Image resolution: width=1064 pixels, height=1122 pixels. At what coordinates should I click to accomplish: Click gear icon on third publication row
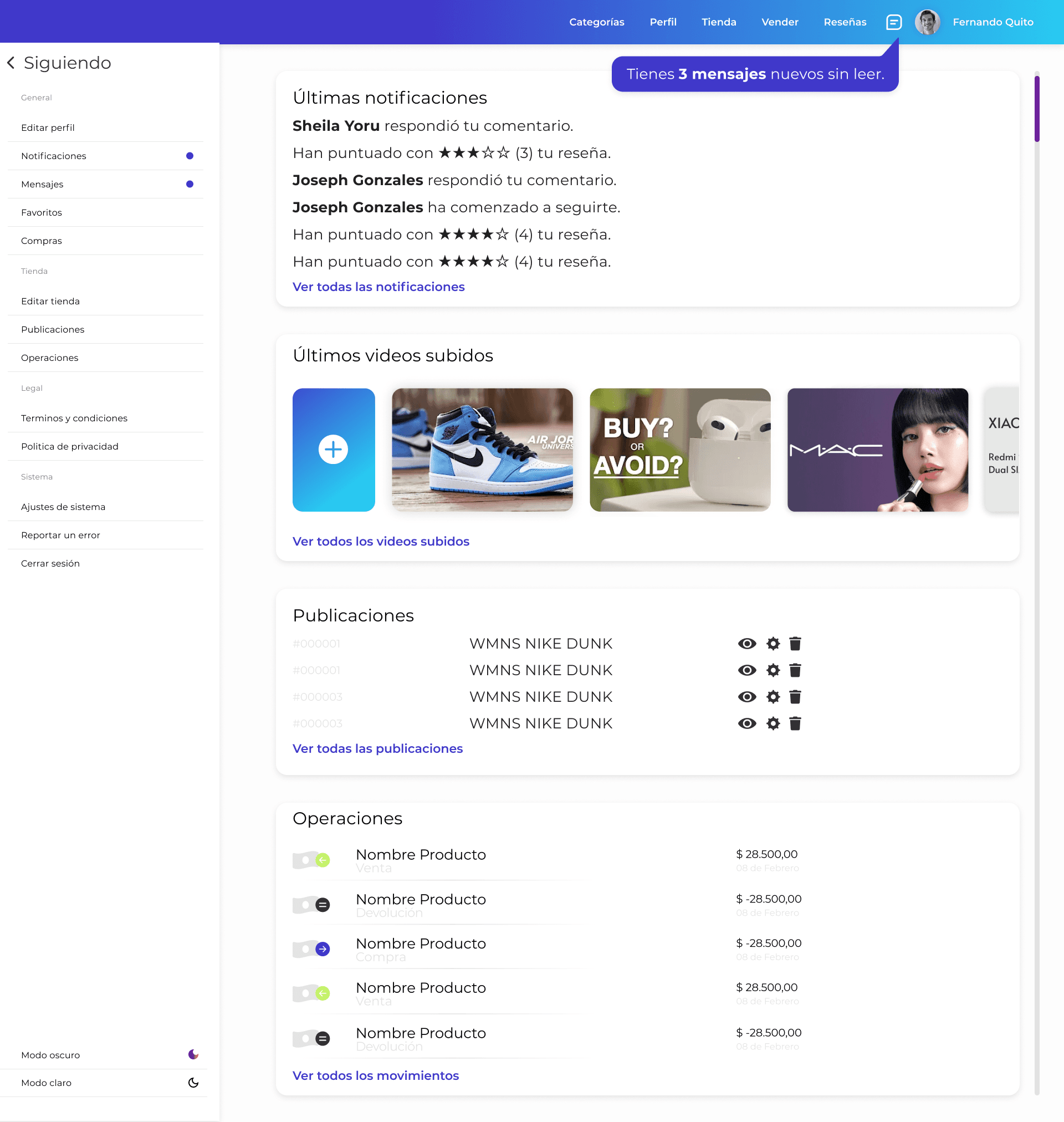click(773, 697)
